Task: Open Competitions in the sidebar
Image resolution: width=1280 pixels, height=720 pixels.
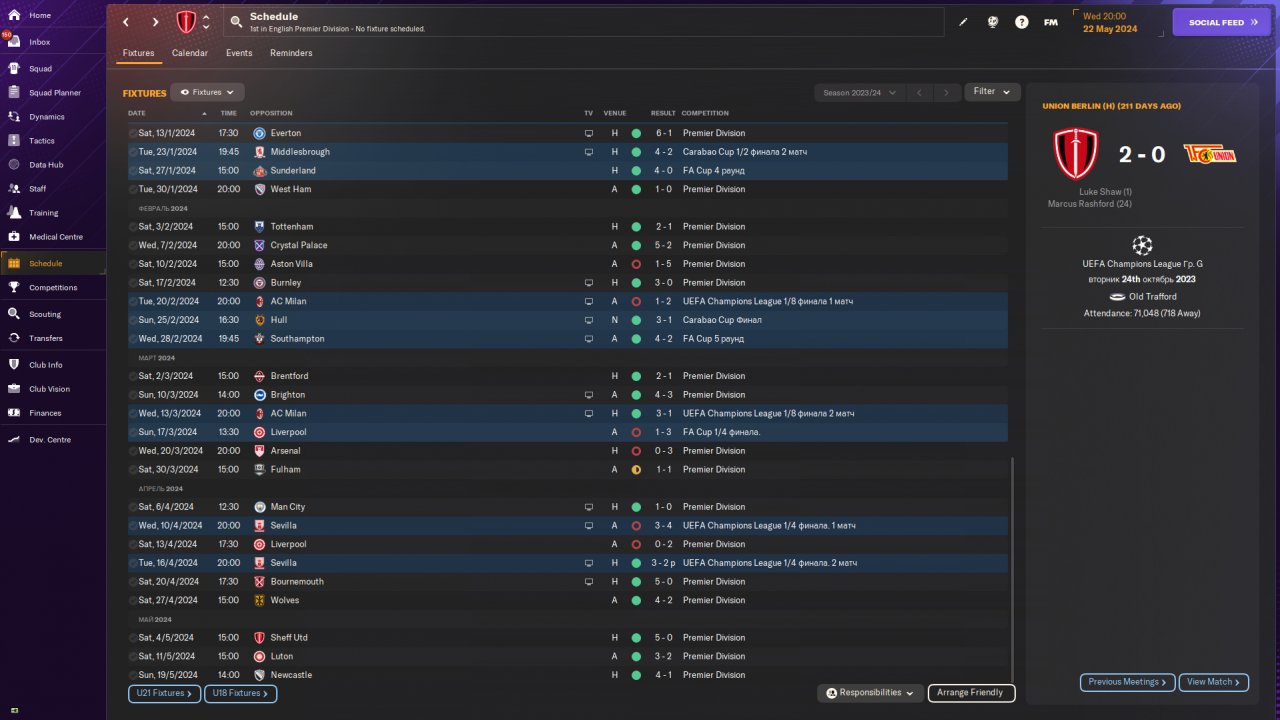Action: click(53, 288)
